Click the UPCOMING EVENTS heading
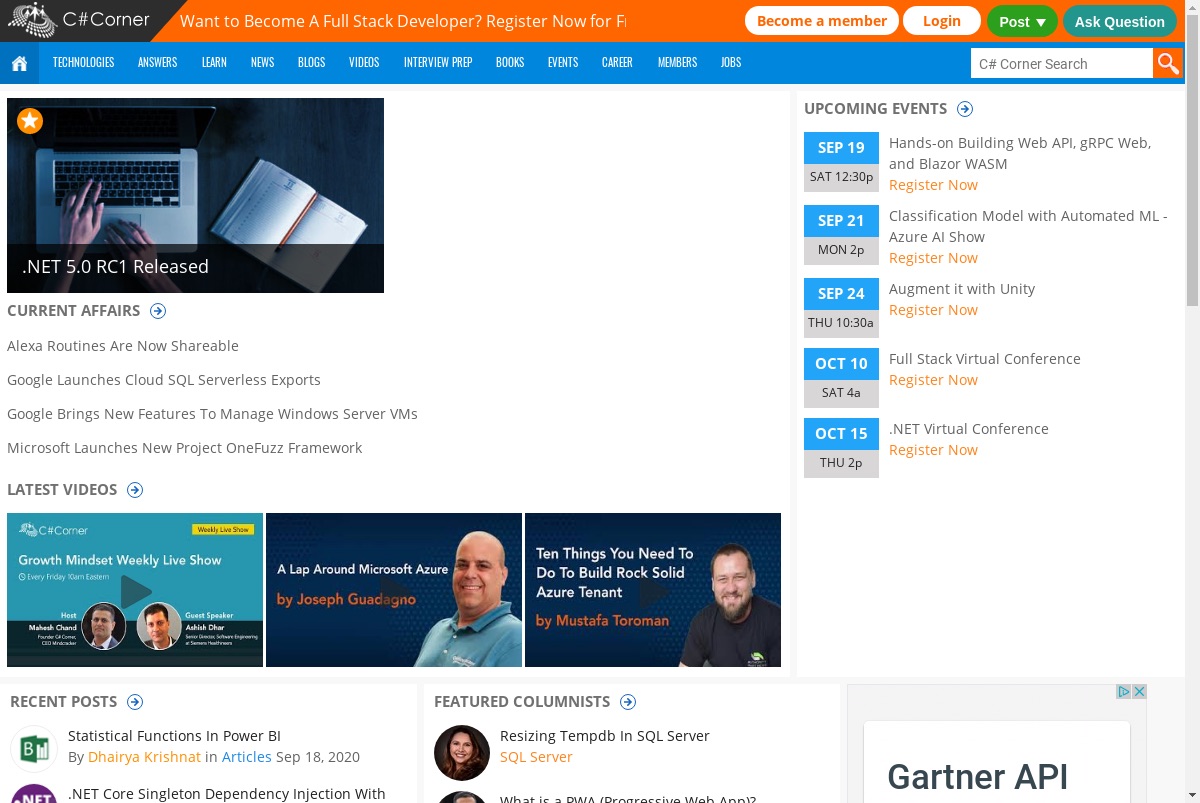Viewport: 1200px width, 803px height. coord(875,109)
